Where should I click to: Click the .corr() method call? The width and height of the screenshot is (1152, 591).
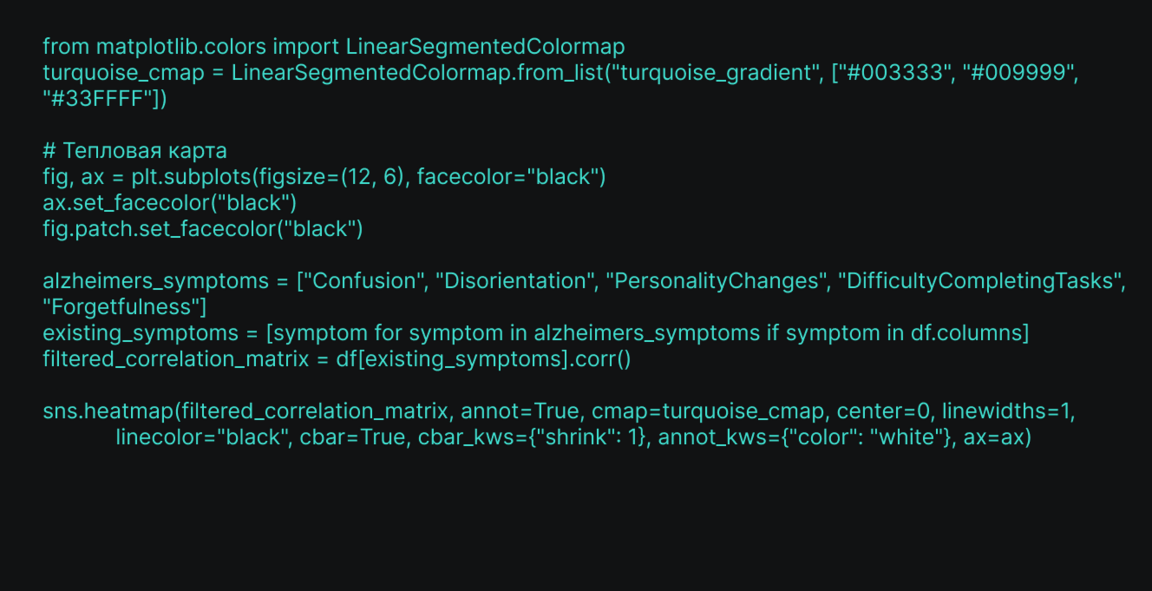tap(601, 359)
